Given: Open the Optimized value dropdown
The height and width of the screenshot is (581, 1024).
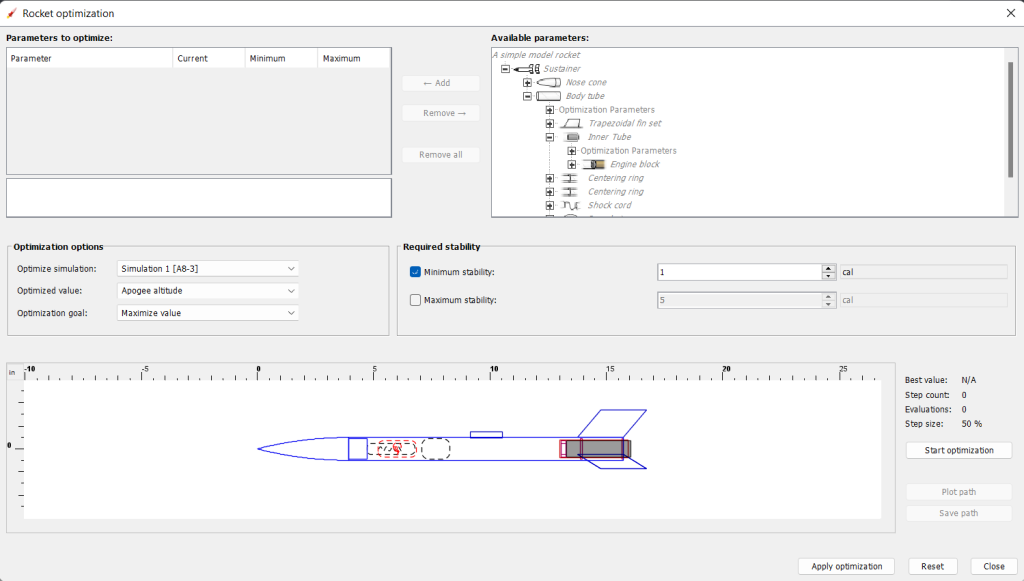Looking at the screenshot, I should click(x=208, y=291).
